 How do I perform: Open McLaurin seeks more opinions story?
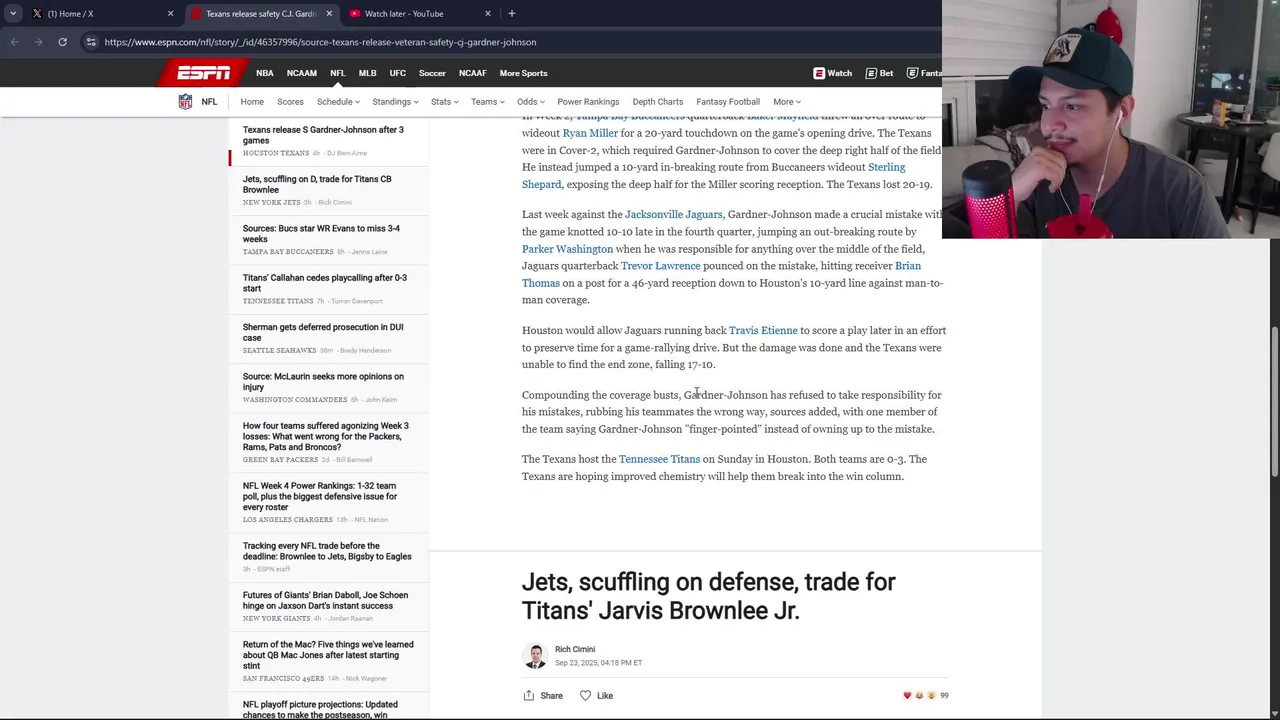323,382
